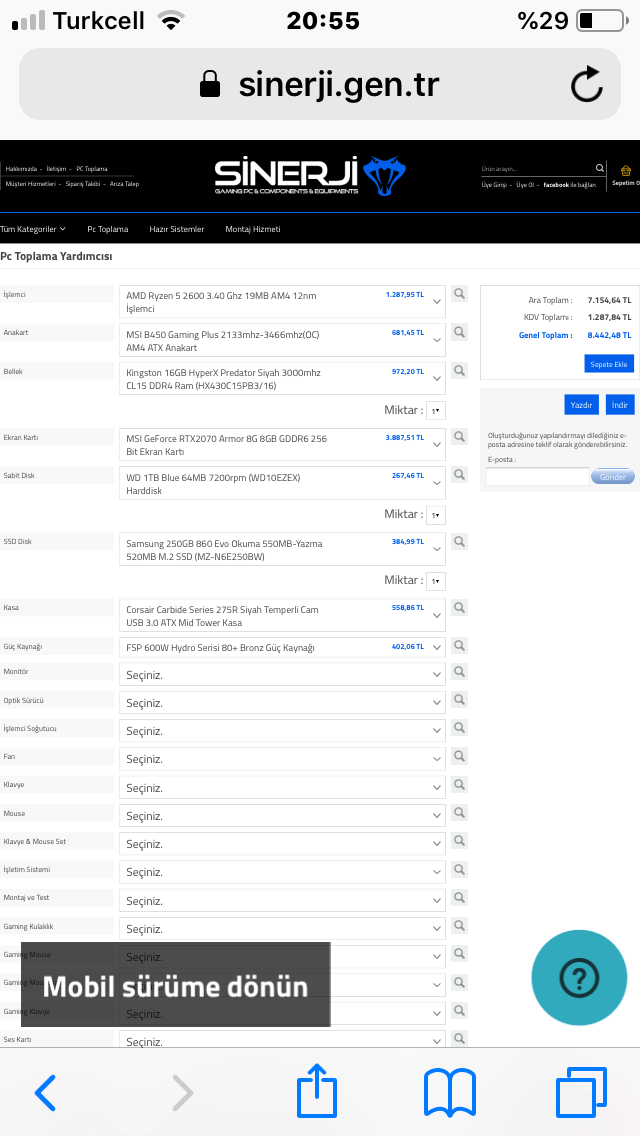Viewport: 640px width, 1136px height.
Task: Open Pc Toplama in the navigation bar
Action: click(x=108, y=229)
